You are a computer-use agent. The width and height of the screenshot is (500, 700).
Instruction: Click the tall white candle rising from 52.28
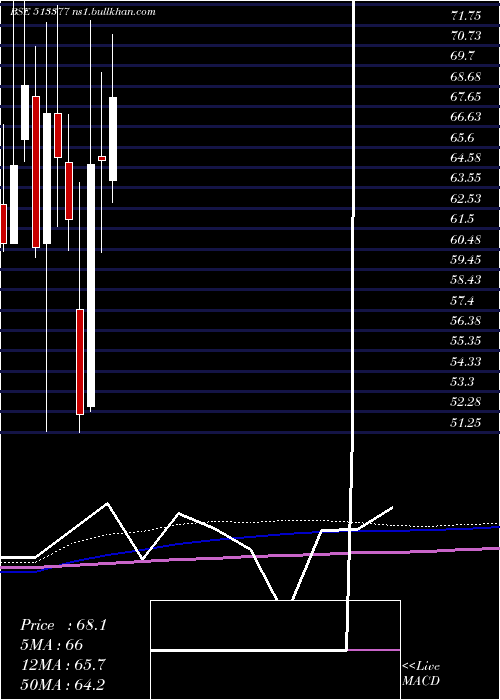(91, 285)
